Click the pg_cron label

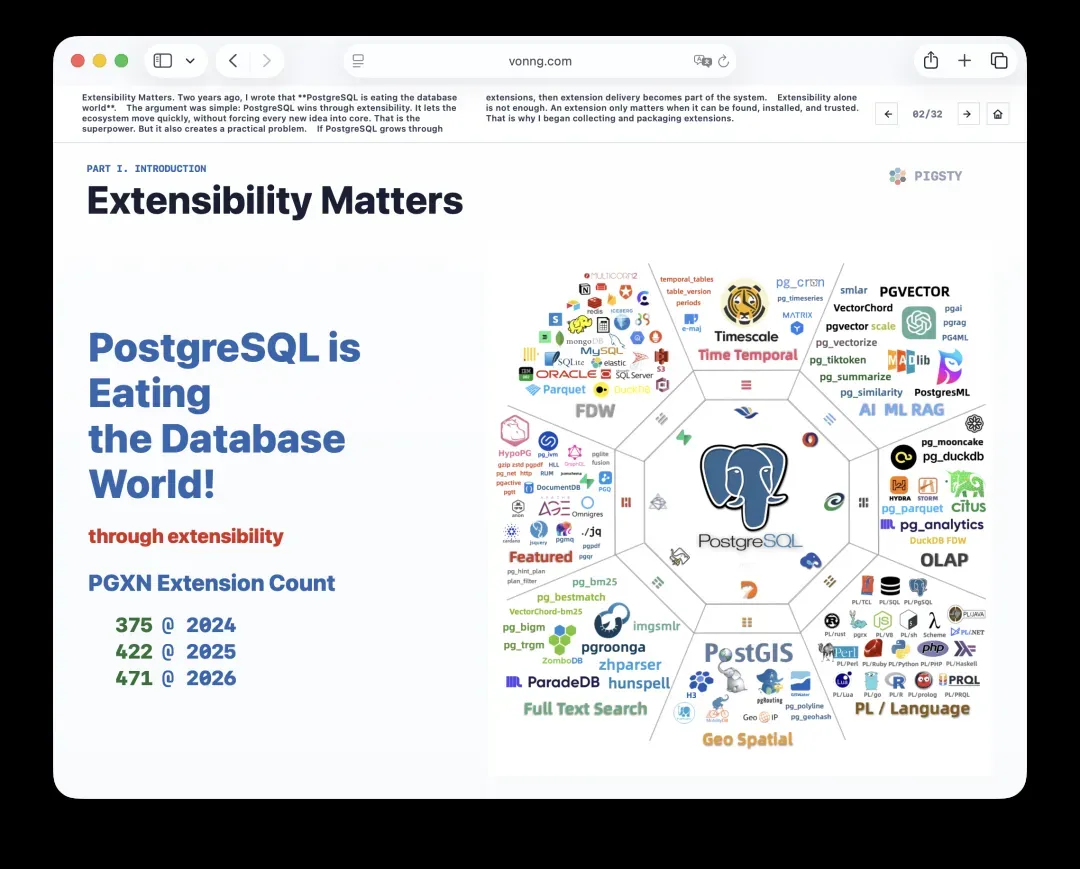[x=800, y=282]
